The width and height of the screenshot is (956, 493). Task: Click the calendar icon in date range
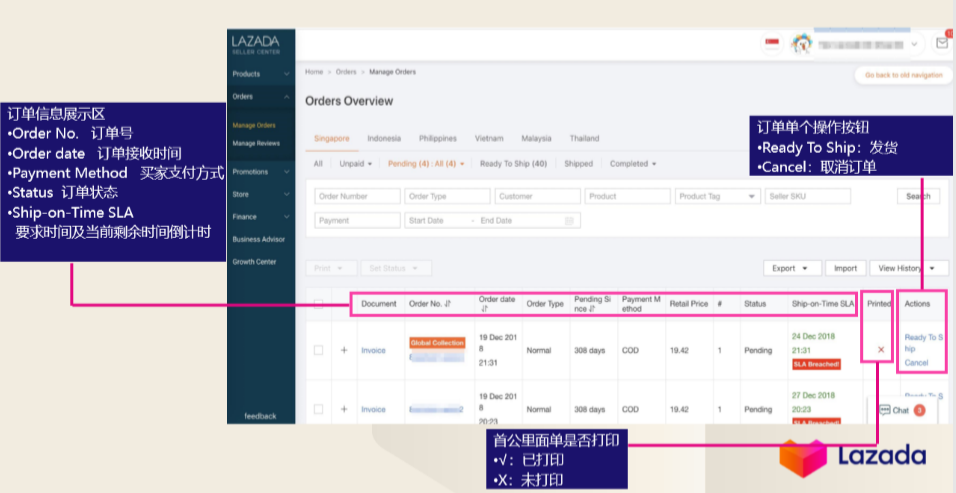(x=569, y=221)
